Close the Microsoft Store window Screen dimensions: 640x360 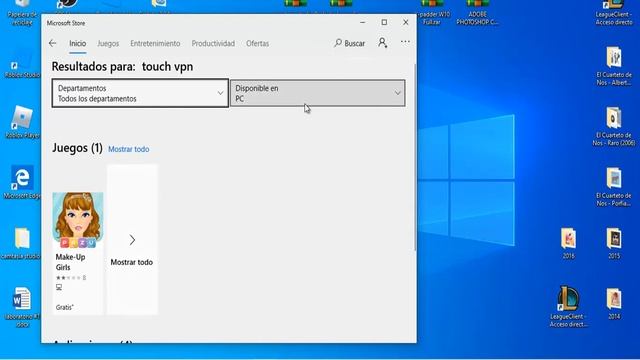pyautogui.click(x=406, y=22)
